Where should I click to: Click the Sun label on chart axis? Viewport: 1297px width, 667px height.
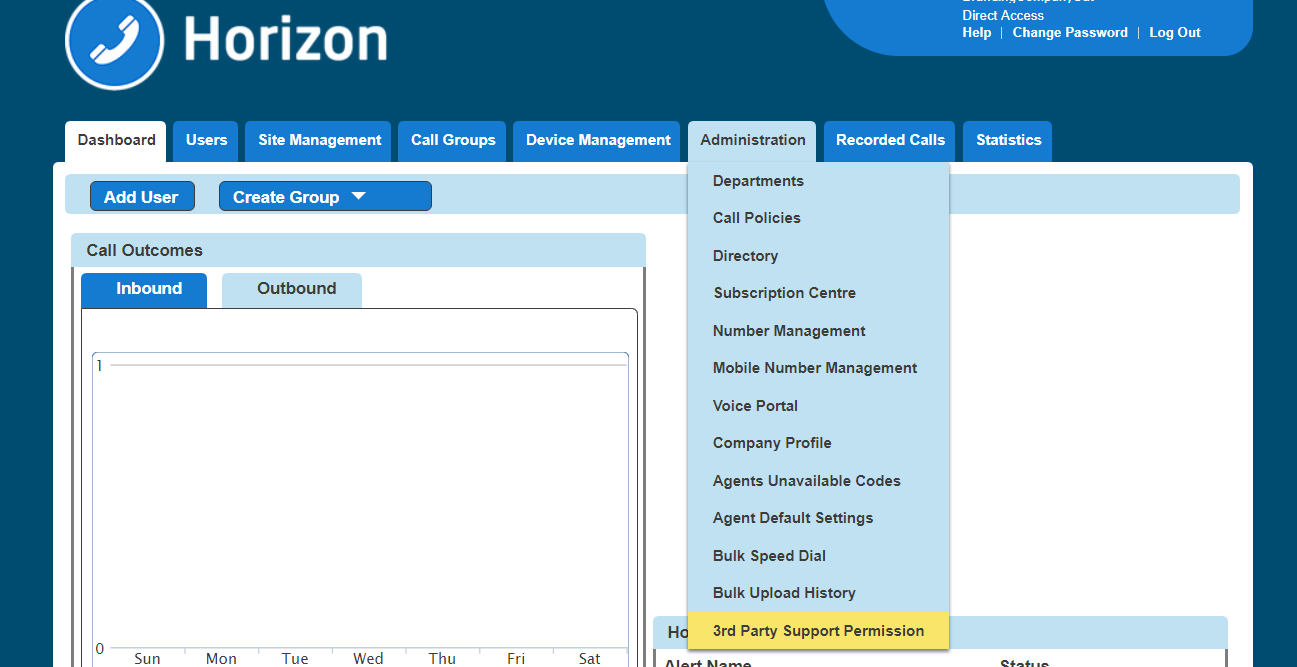point(147,658)
